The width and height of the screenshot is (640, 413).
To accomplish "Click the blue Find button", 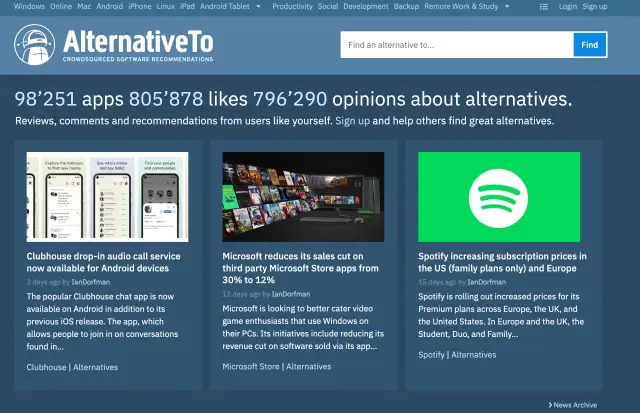I will click(590, 45).
